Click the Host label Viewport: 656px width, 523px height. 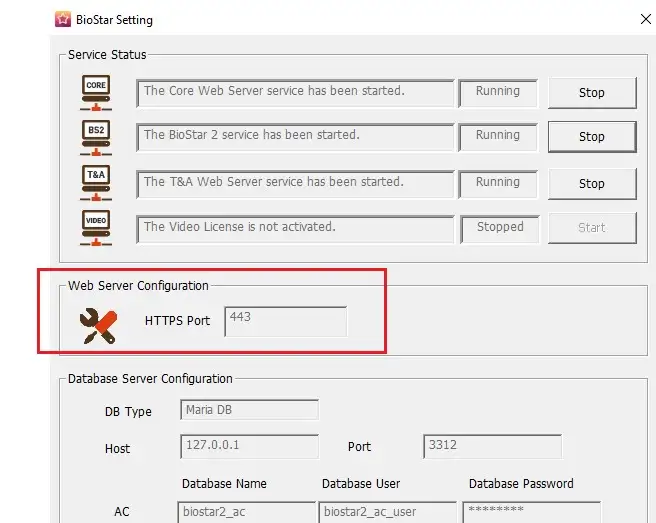click(x=118, y=449)
